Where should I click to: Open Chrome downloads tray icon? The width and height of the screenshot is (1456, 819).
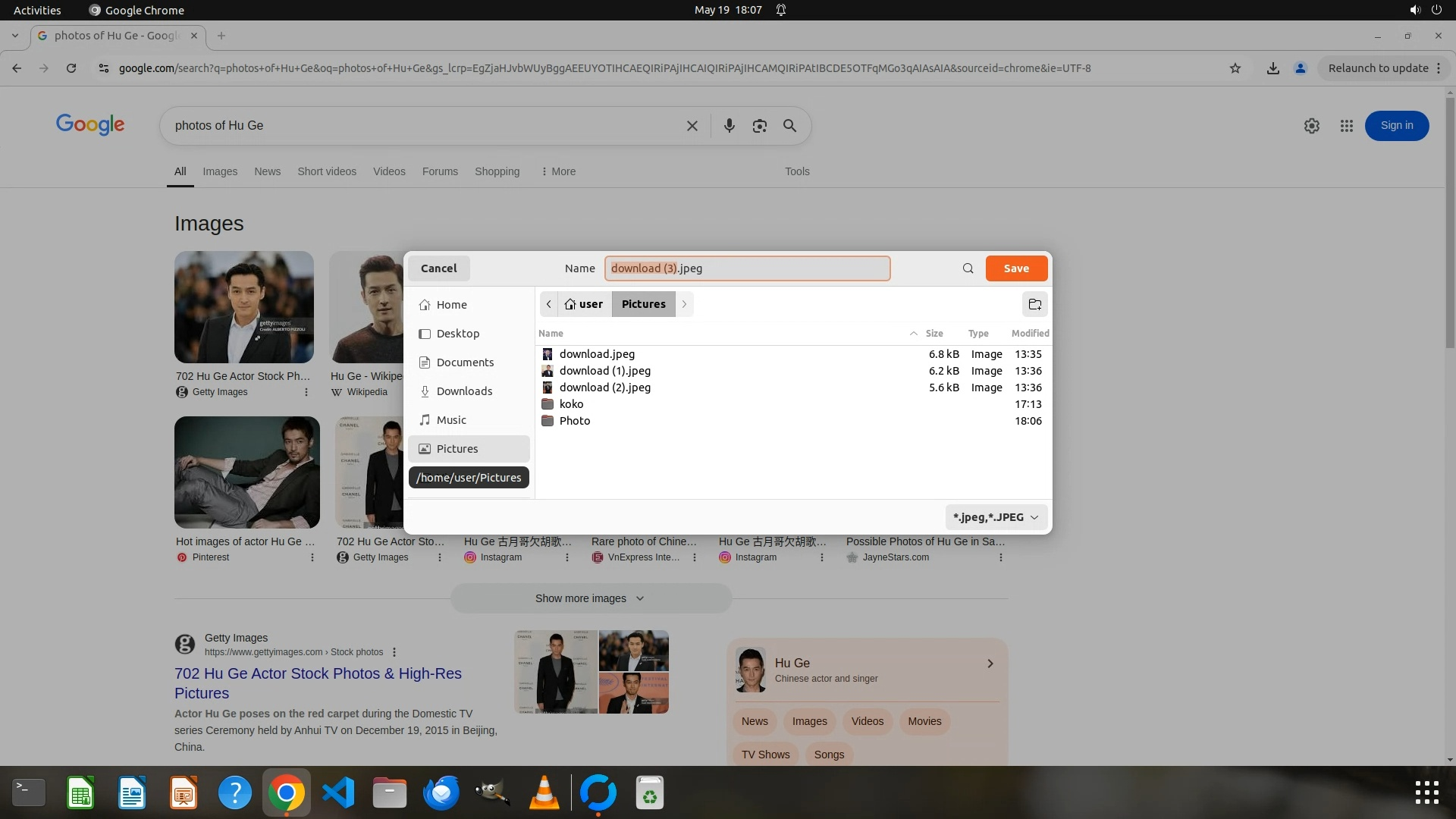(x=1272, y=68)
